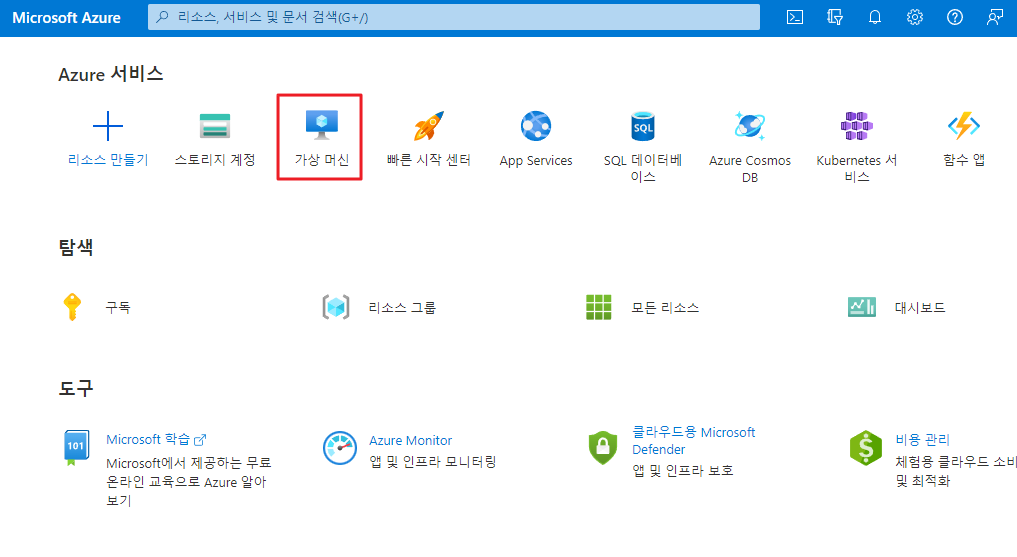Click the Microsoft 학습 101 book icon
Screen dimensions: 1017x557
(x=76, y=447)
